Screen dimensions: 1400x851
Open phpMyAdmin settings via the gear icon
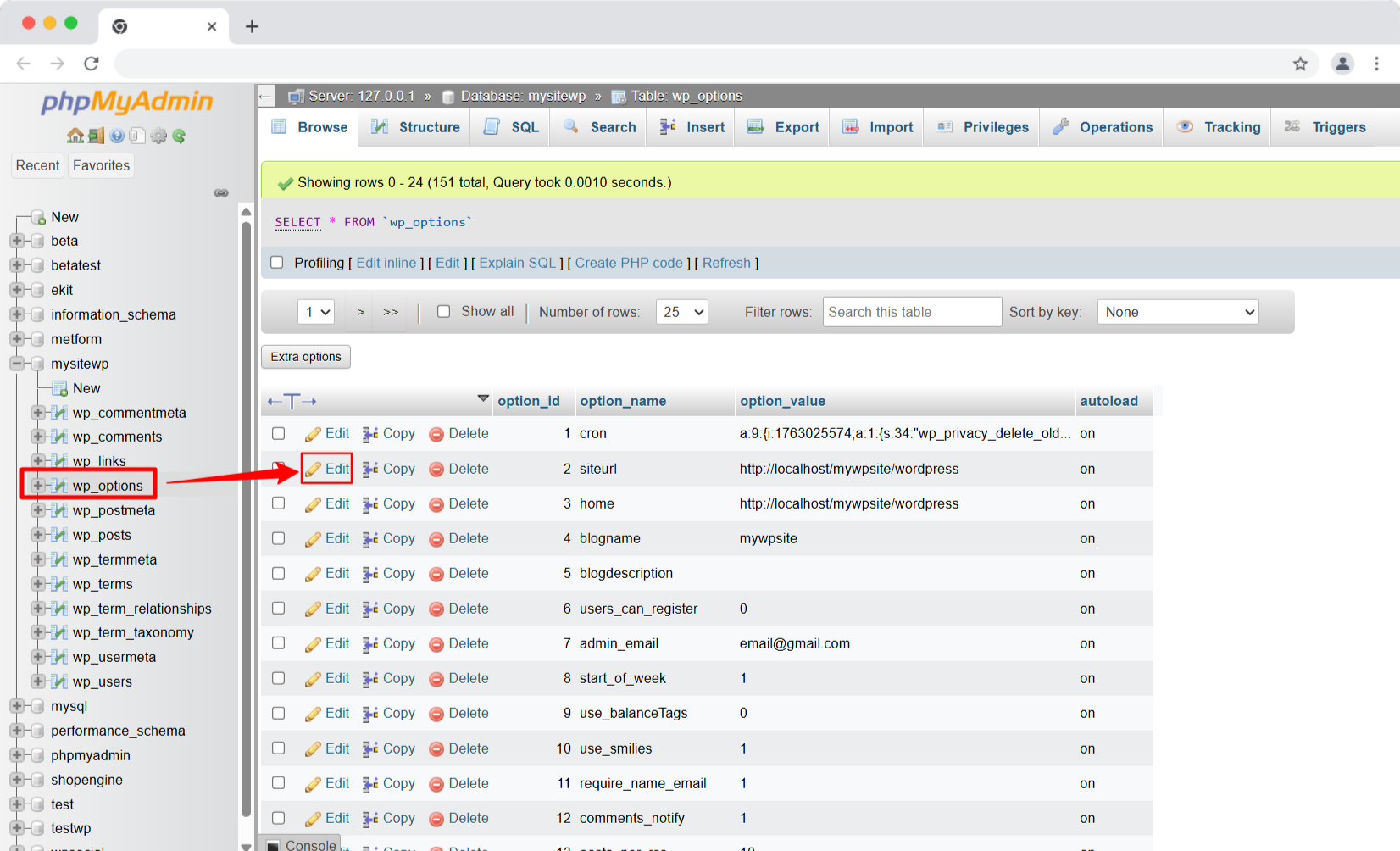click(158, 136)
